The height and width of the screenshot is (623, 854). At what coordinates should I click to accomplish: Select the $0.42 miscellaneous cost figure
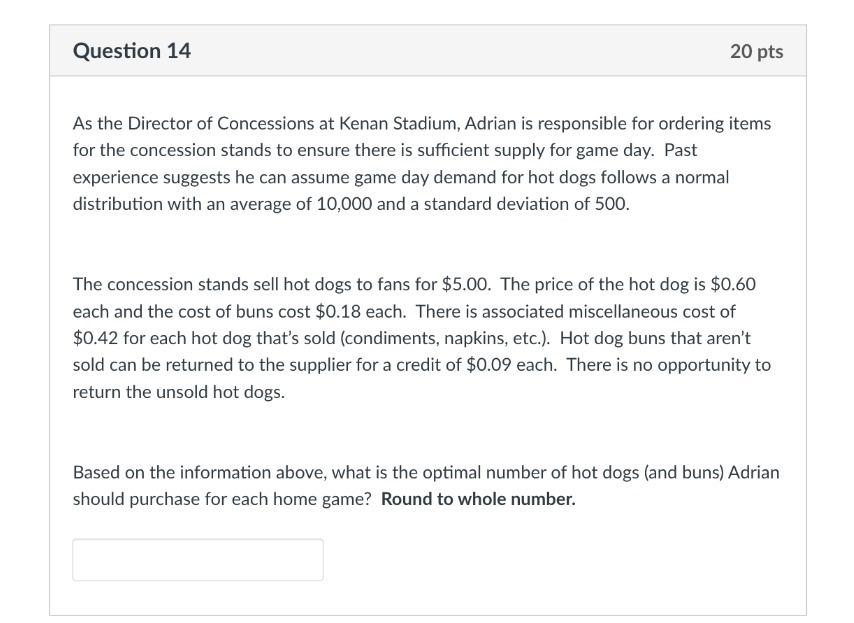pyautogui.click(x=96, y=339)
